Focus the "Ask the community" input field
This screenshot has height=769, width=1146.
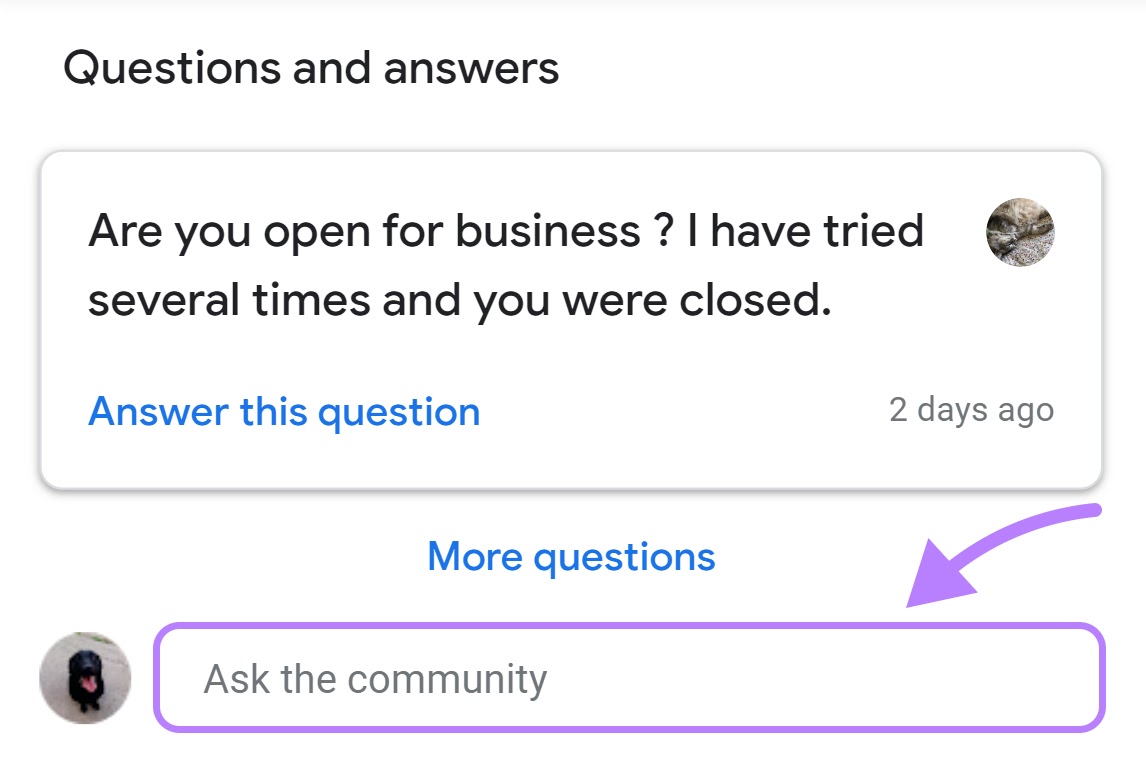click(630, 678)
